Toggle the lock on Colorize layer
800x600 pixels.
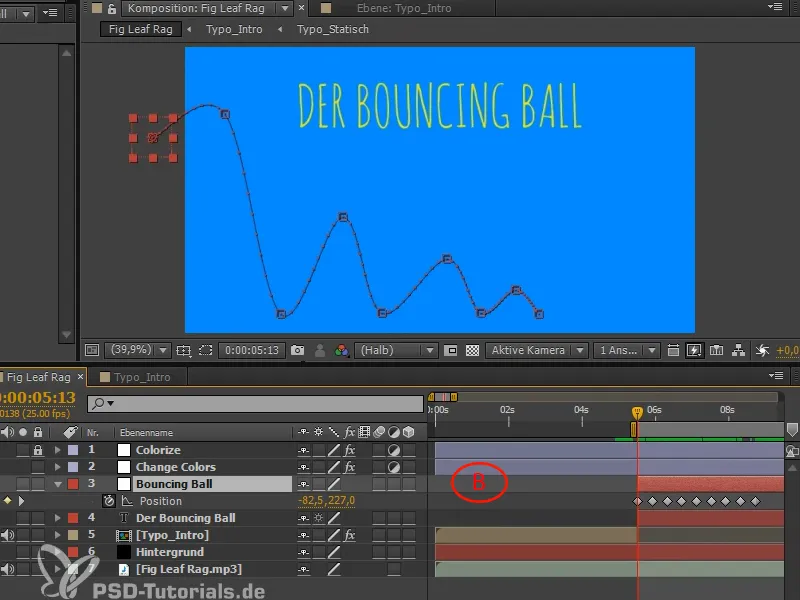(38, 450)
